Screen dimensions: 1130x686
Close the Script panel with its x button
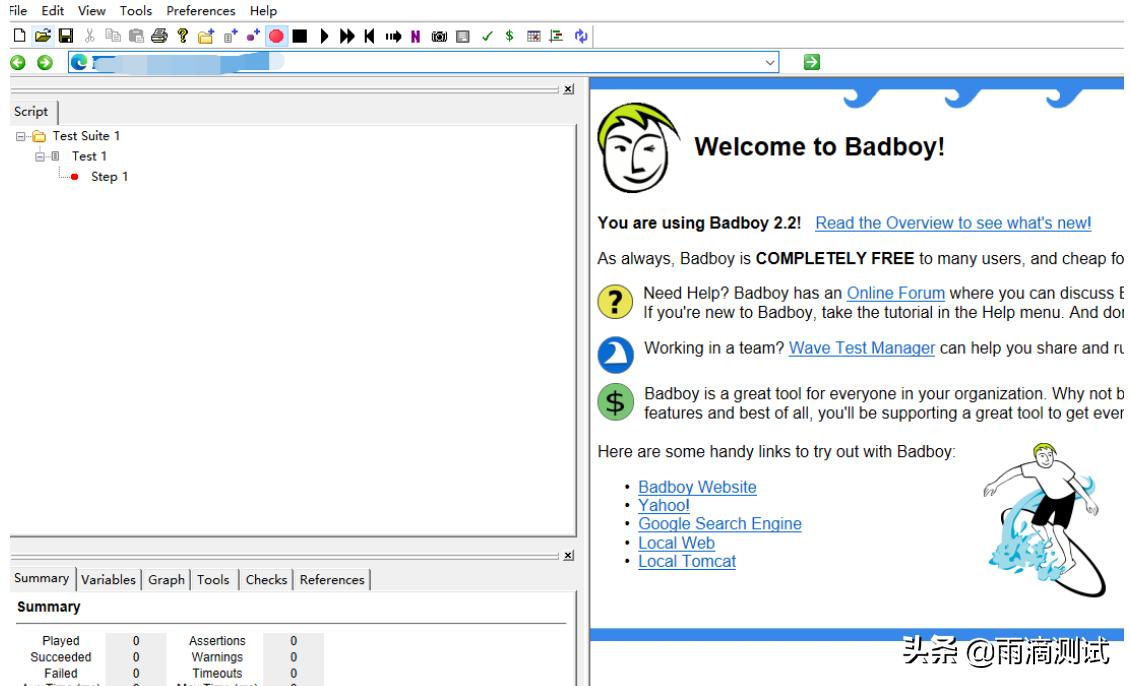click(569, 89)
